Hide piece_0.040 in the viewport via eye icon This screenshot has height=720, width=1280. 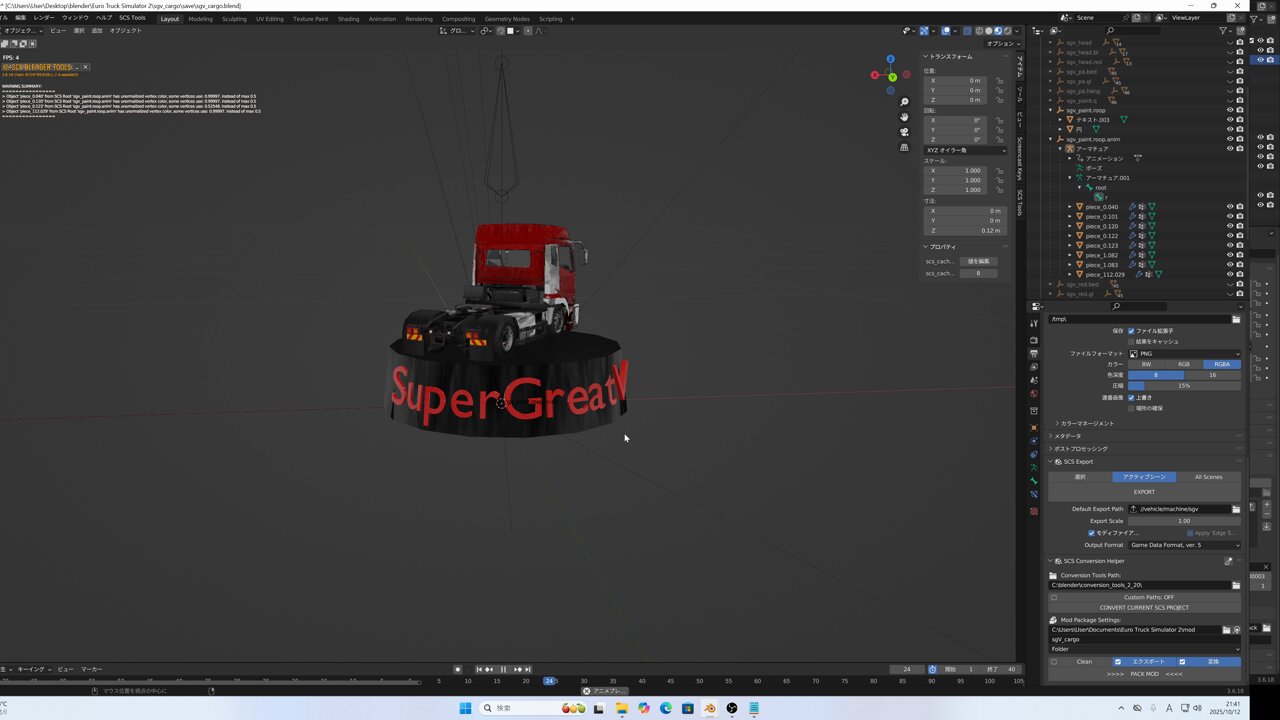(x=1230, y=207)
